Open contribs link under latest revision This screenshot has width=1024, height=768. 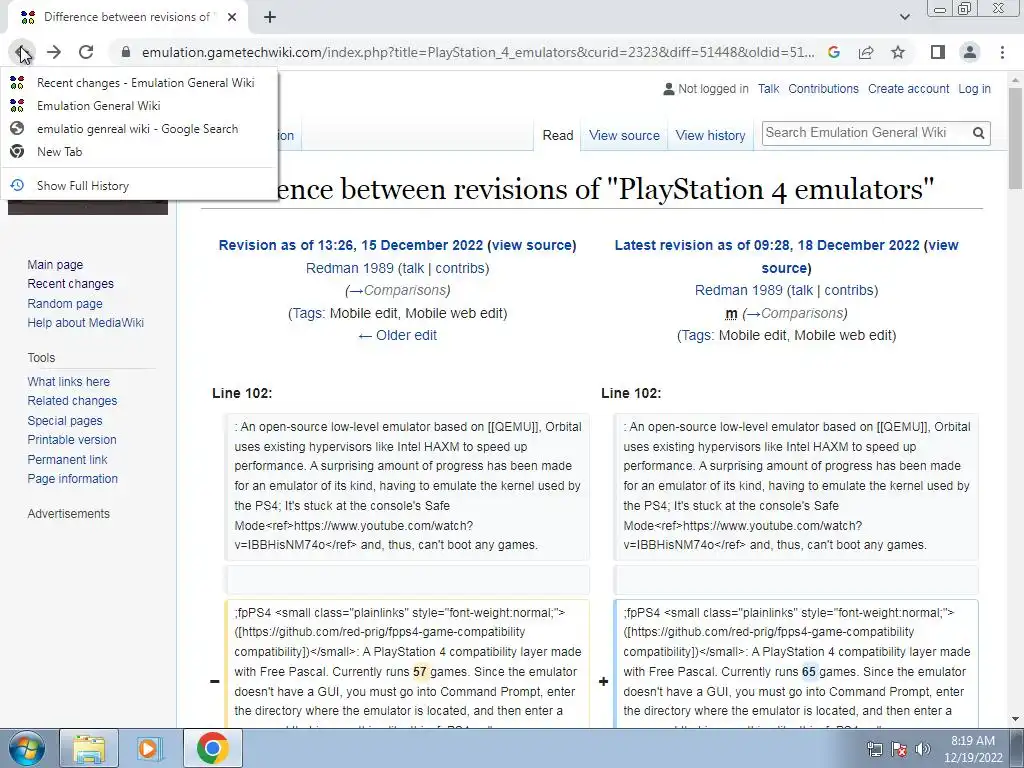[x=848, y=291]
